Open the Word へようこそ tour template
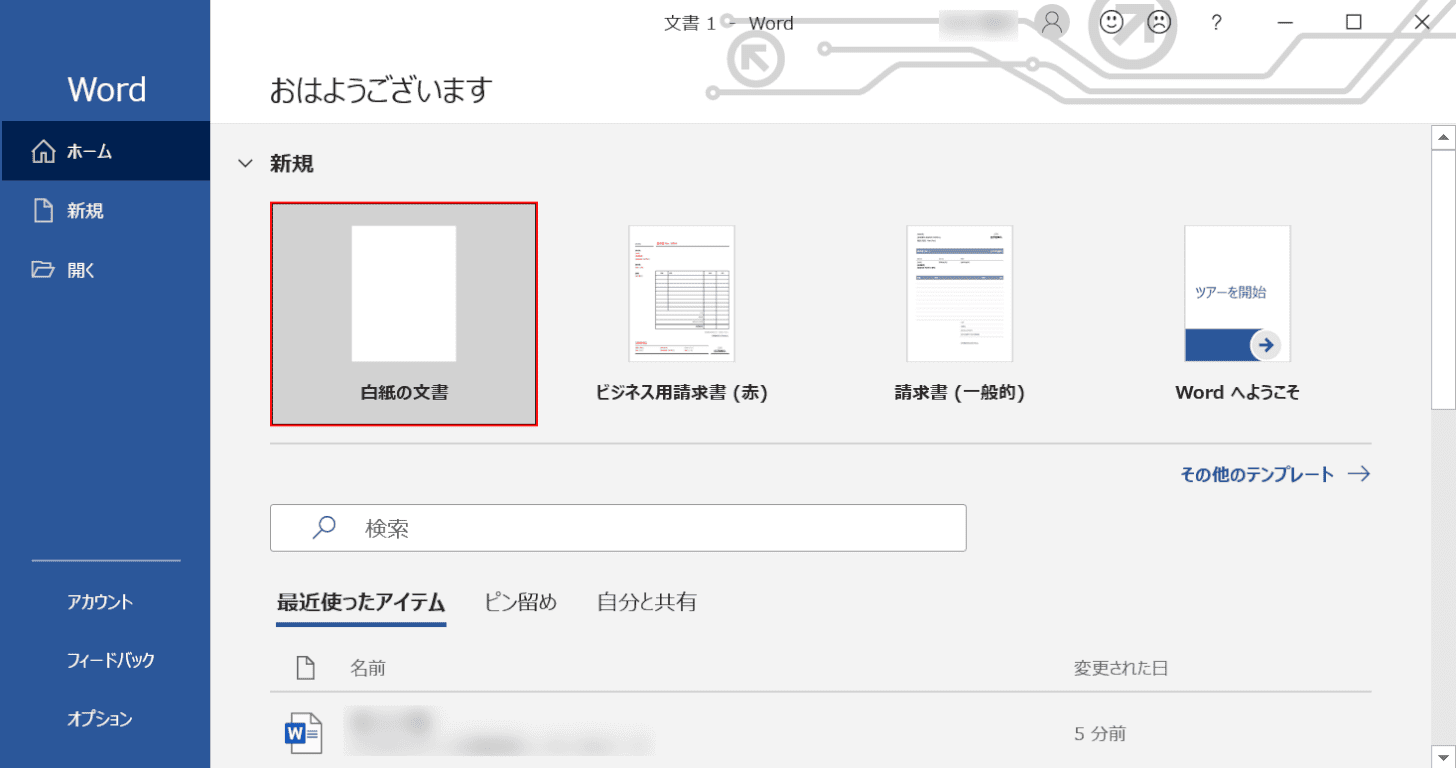The width and height of the screenshot is (1456, 768). tap(1237, 314)
